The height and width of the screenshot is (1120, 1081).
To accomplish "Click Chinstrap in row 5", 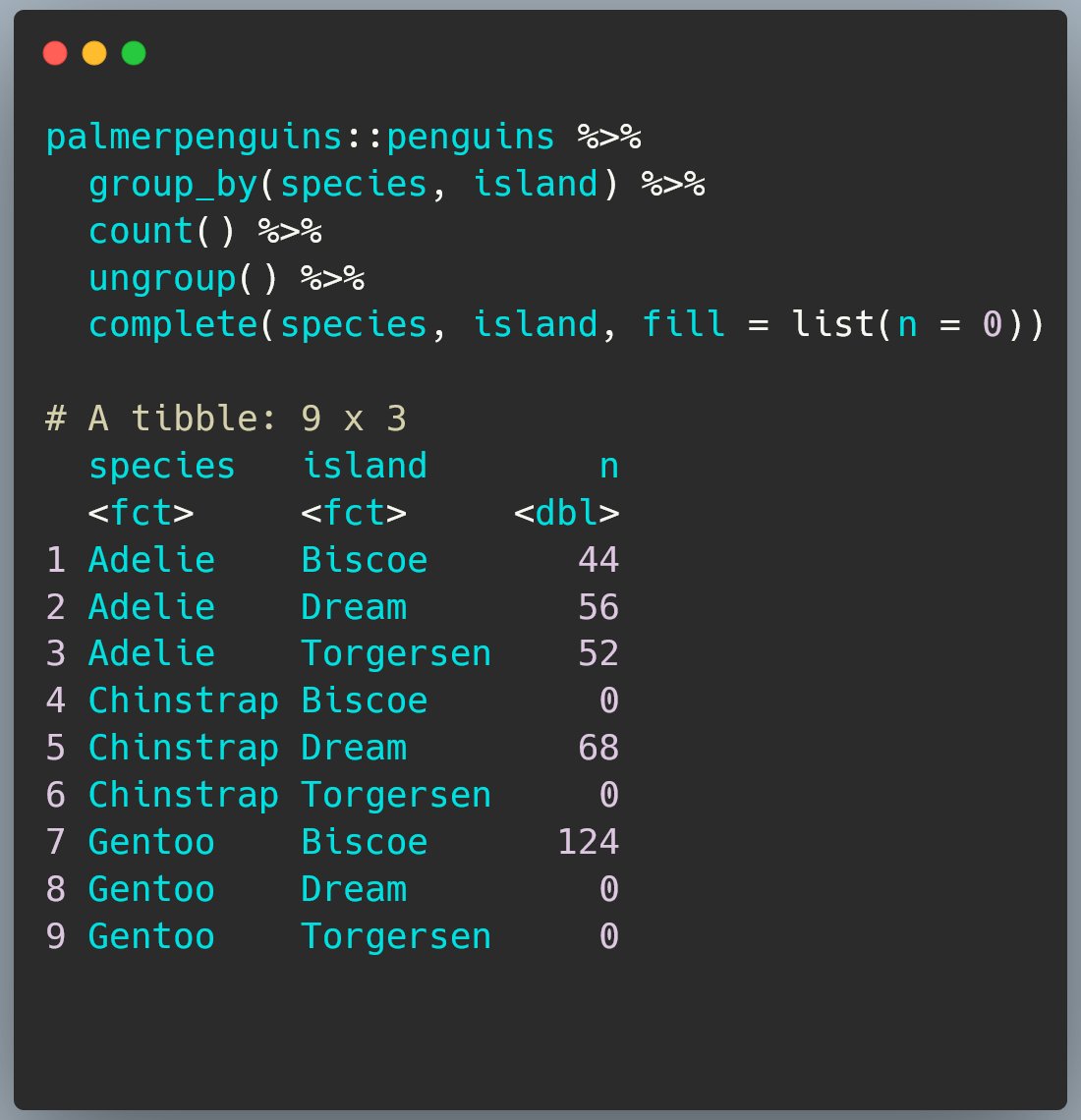I will (x=184, y=749).
